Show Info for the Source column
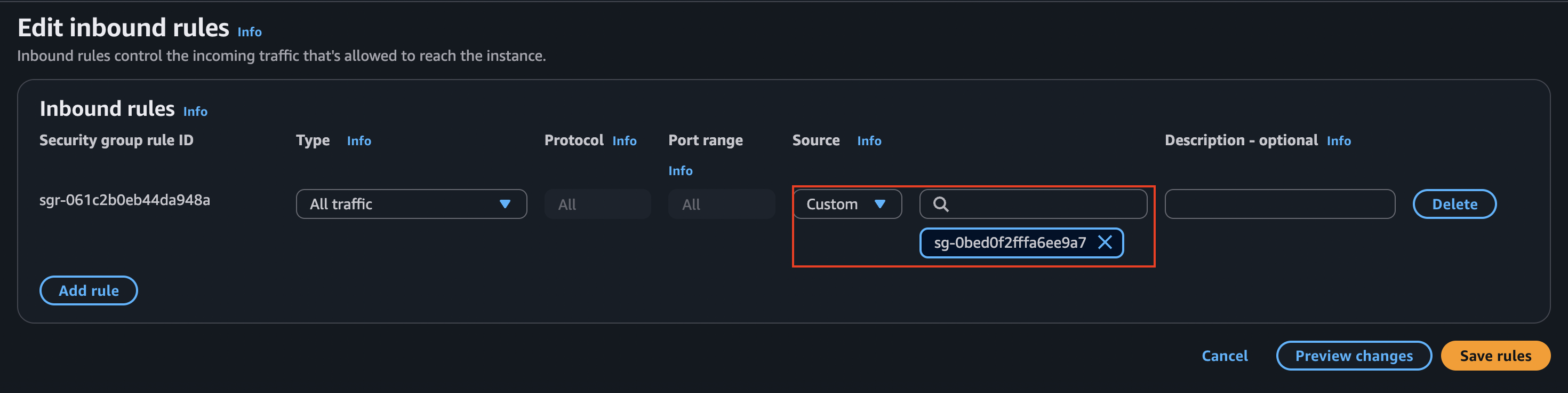This screenshot has height=393, width=1568. 869,142
